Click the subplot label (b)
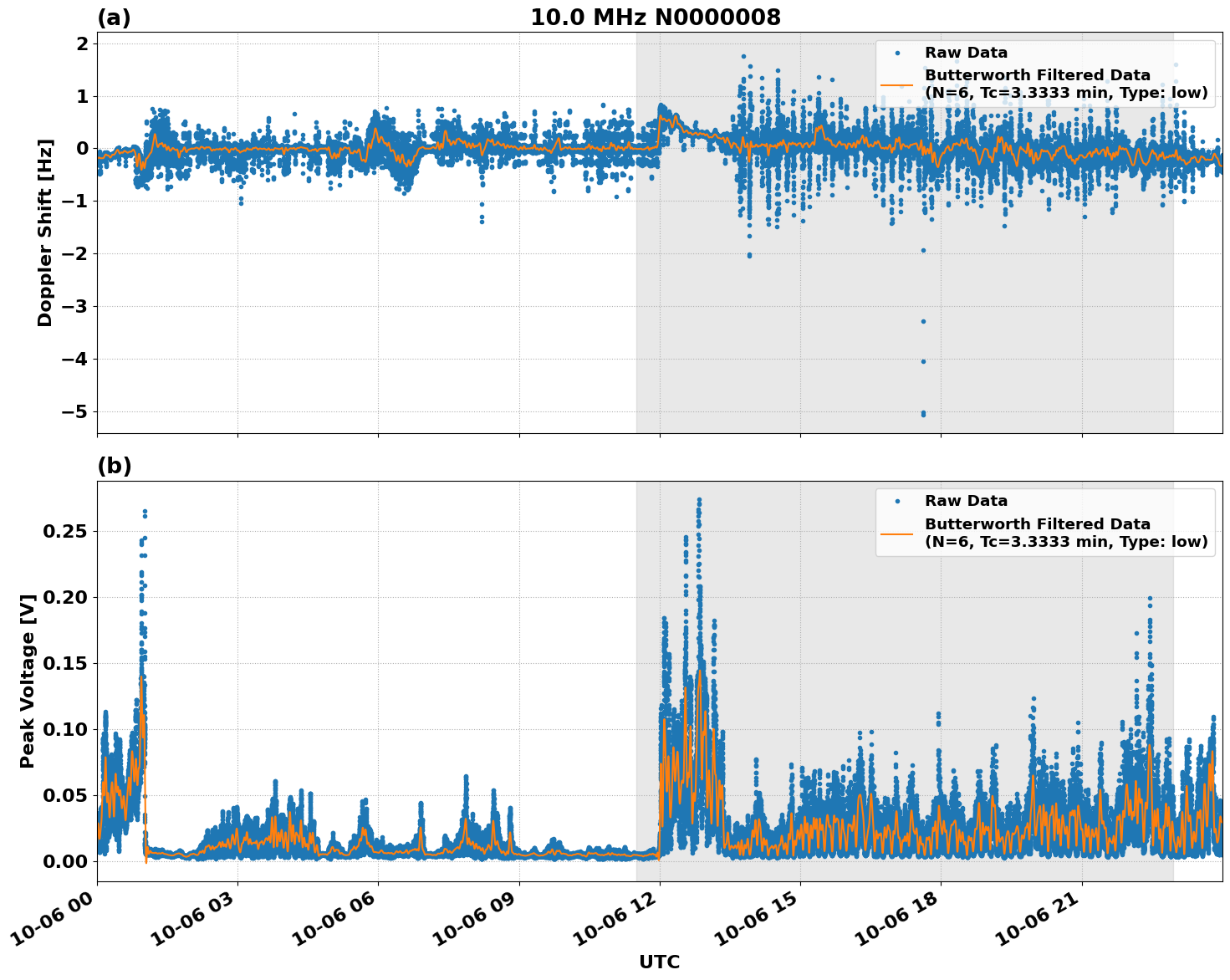The height and width of the screenshot is (980, 1230). (115, 467)
